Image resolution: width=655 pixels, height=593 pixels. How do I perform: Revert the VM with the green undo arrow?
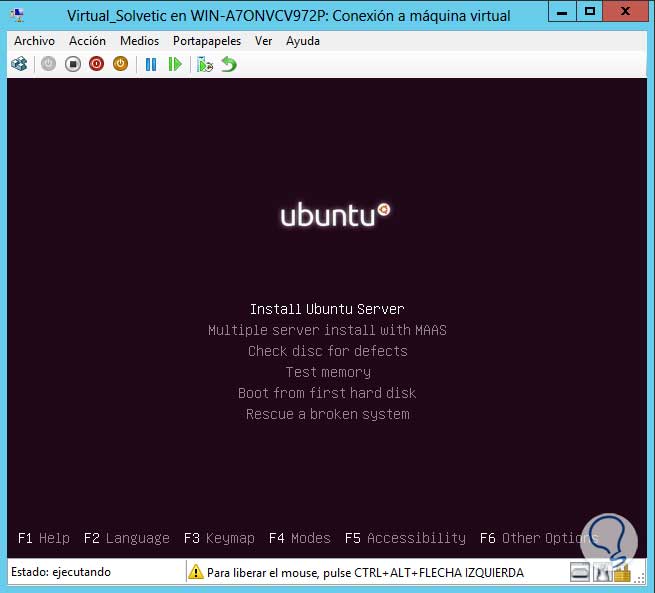click(x=229, y=65)
